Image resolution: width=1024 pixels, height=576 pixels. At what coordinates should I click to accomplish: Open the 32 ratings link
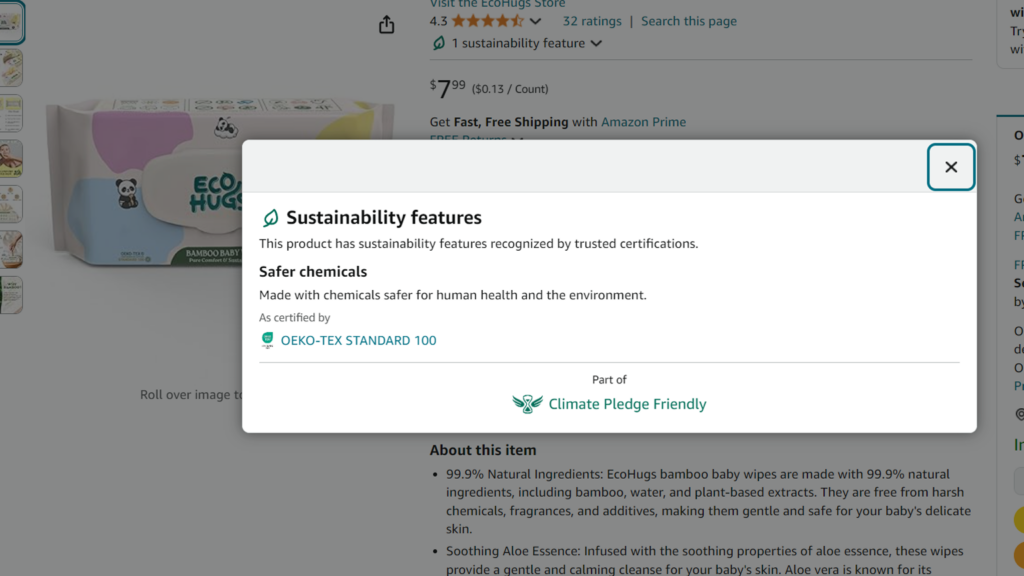[592, 20]
